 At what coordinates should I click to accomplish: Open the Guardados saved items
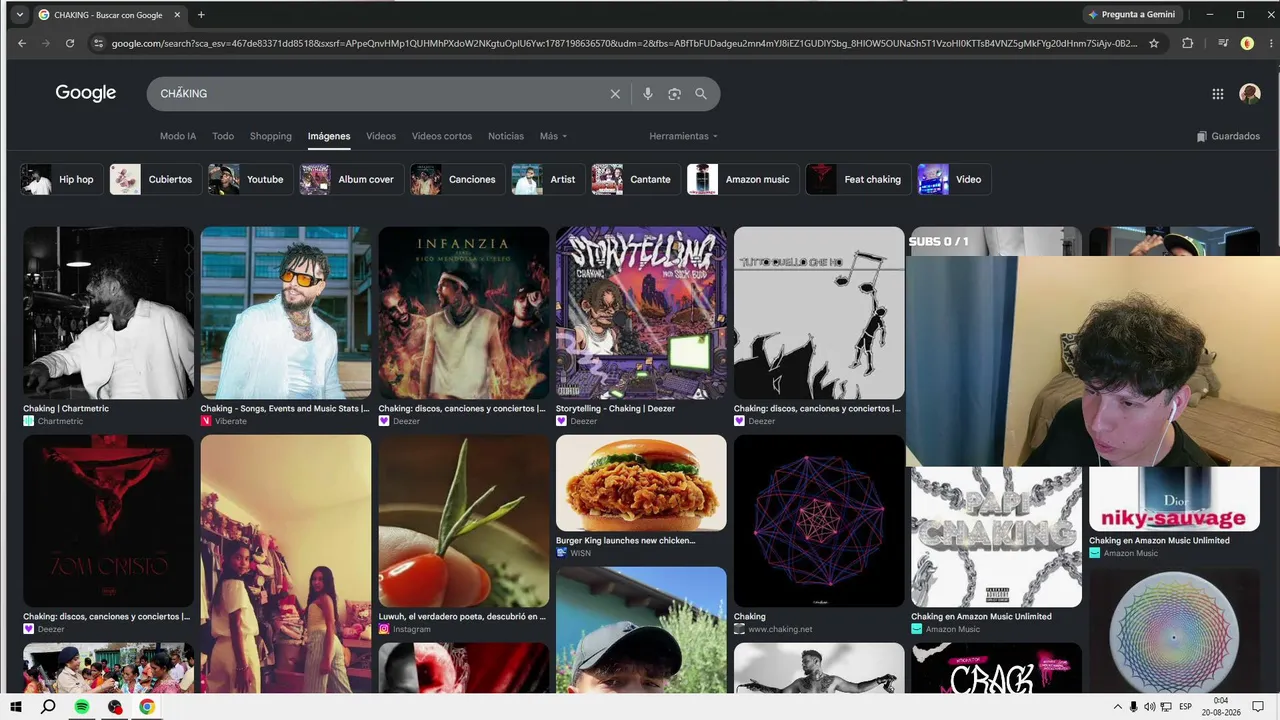1228,136
